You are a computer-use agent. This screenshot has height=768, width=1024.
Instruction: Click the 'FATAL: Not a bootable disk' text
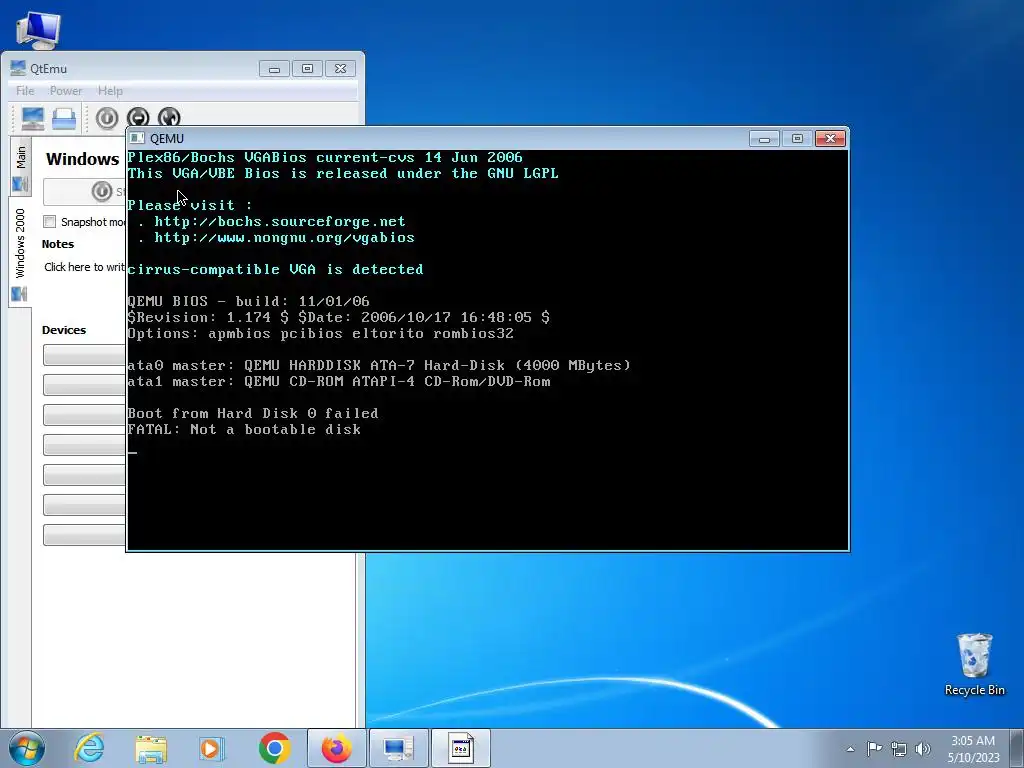pyautogui.click(x=244, y=430)
